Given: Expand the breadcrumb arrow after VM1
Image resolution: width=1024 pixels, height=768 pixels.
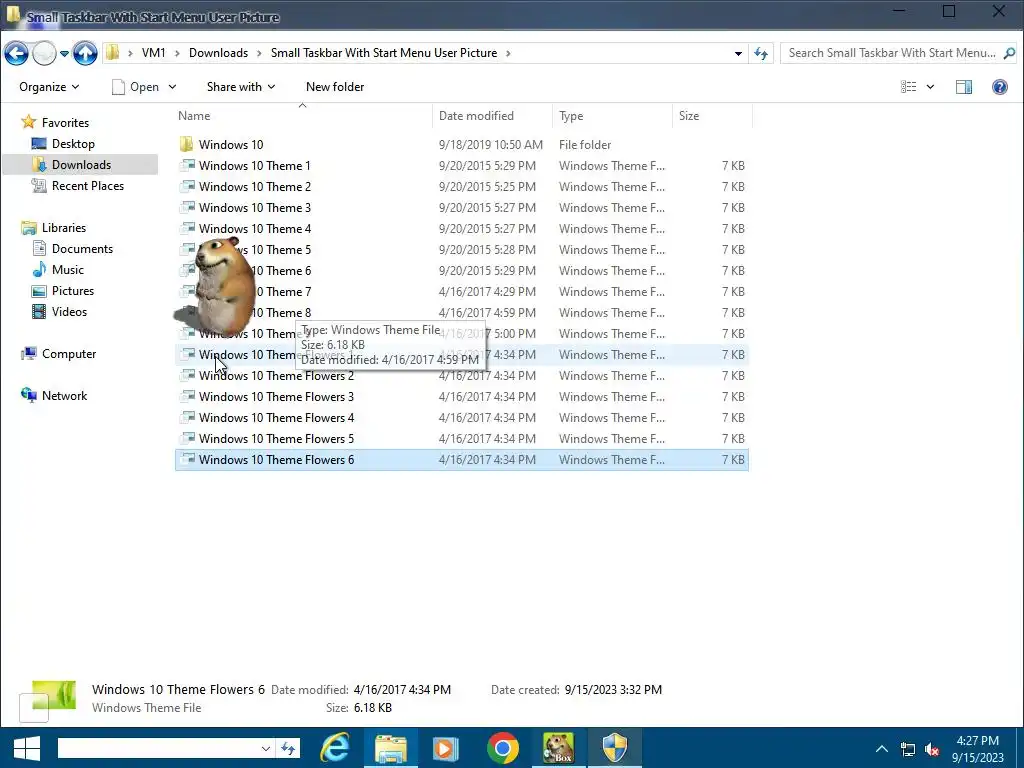Looking at the screenshot, I should pyautogui.click(x=177, y=54).
